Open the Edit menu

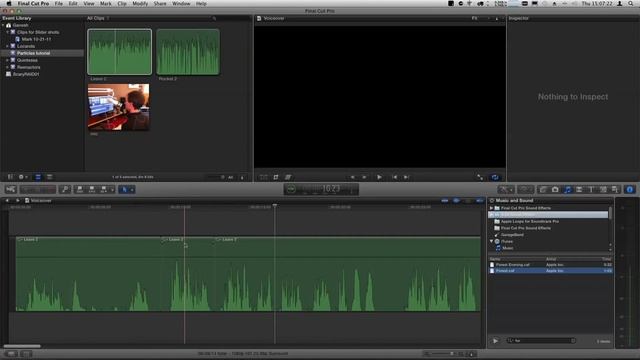73,3
